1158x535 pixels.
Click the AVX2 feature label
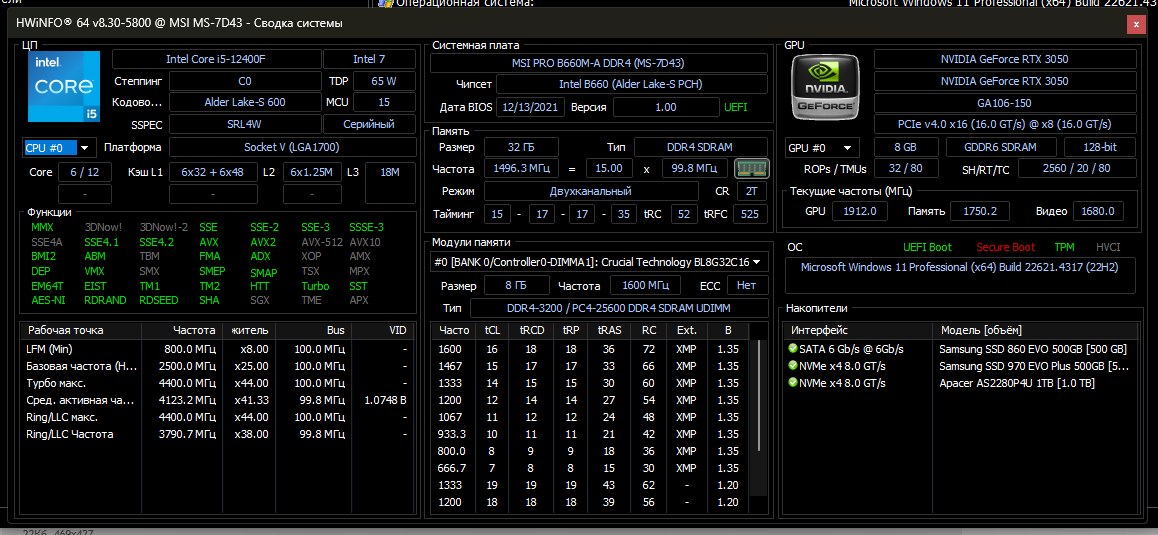pyautogui.click(x=263, y=242)
